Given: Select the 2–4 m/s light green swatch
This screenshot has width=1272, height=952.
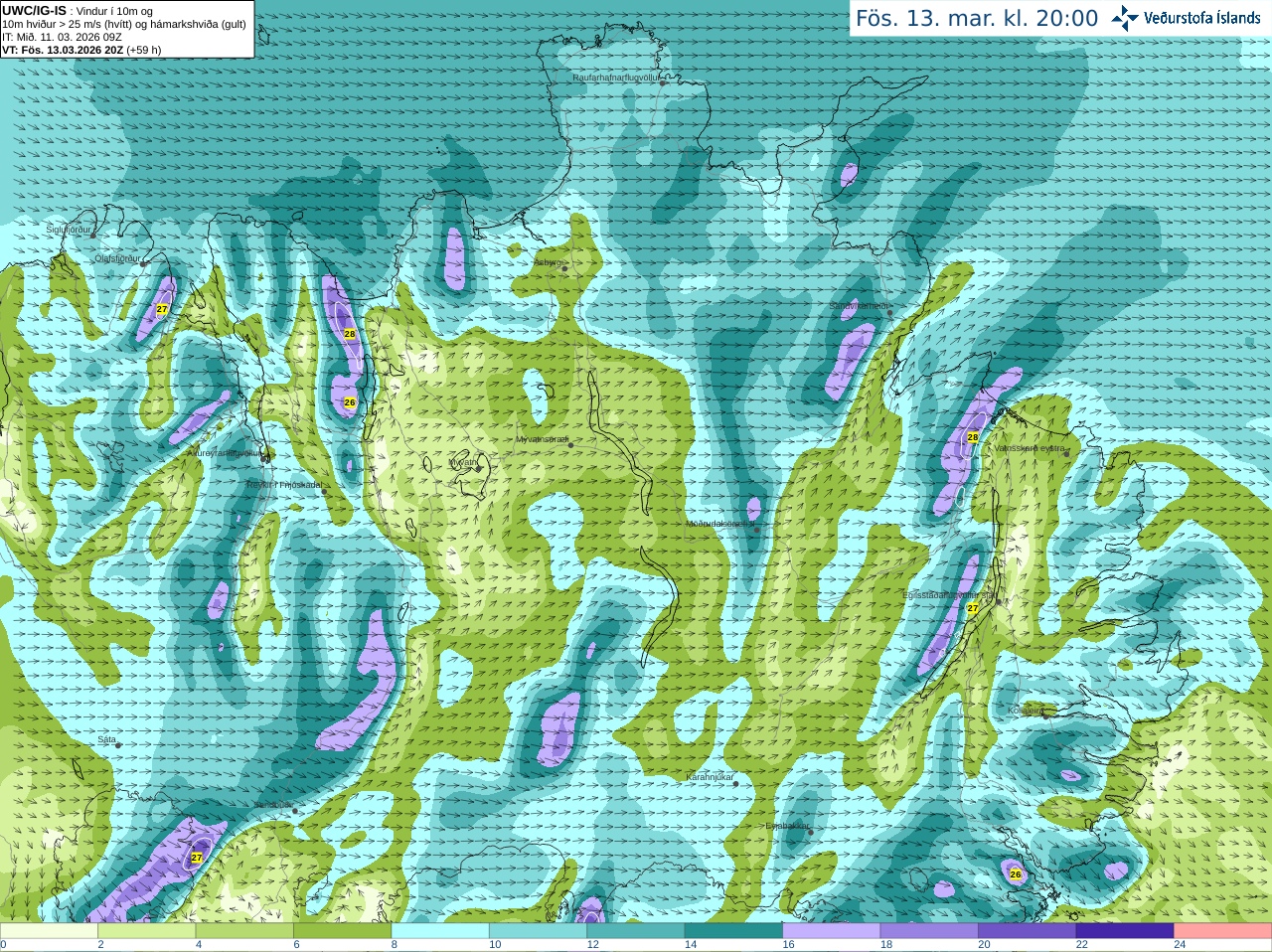Looking at the screenshot, I should point(146,931).
